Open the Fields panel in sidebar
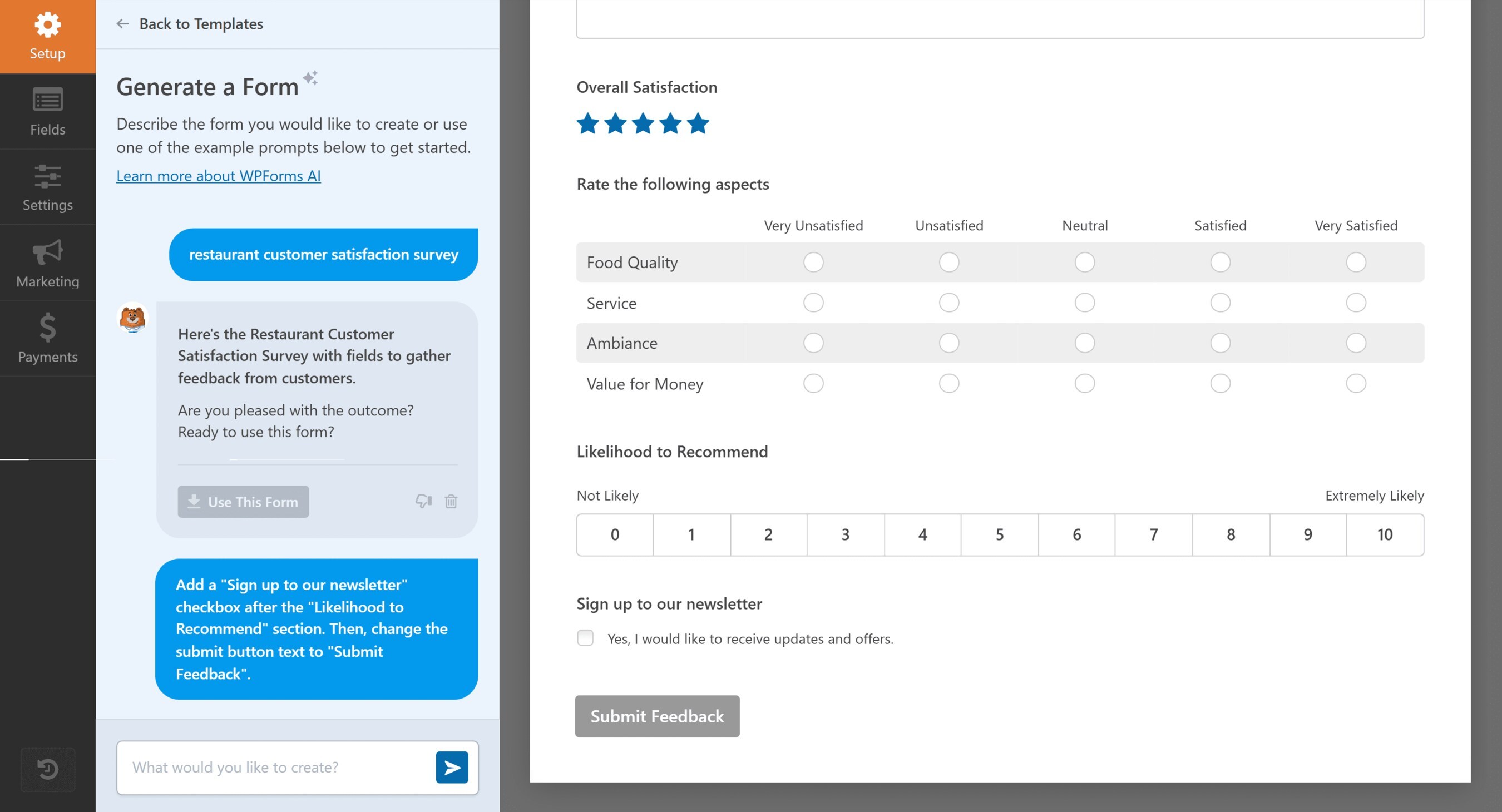 click(x=47, y=111)
